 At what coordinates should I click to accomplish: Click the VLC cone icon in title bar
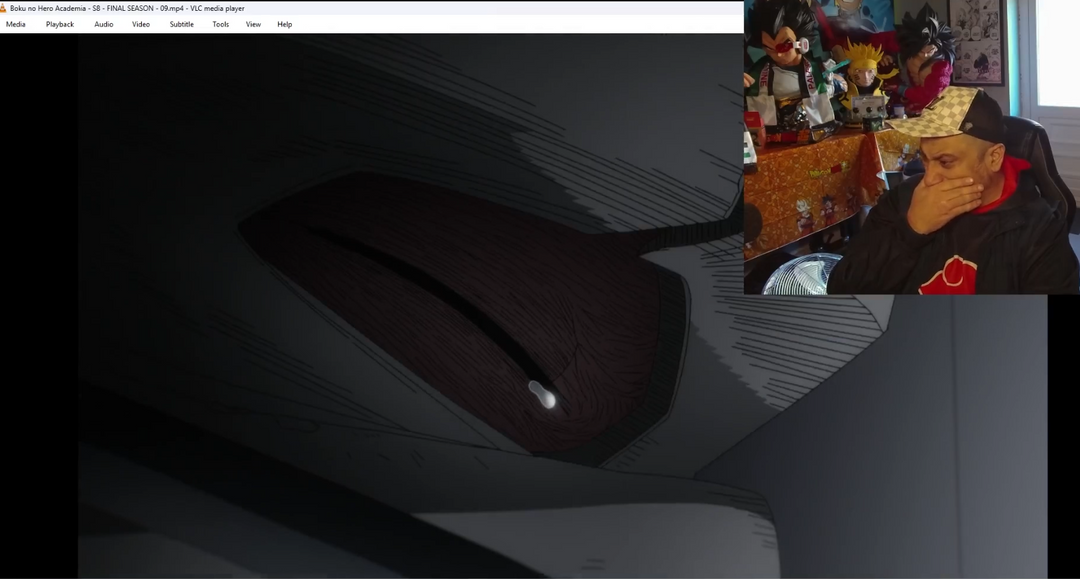click(4, 8)
